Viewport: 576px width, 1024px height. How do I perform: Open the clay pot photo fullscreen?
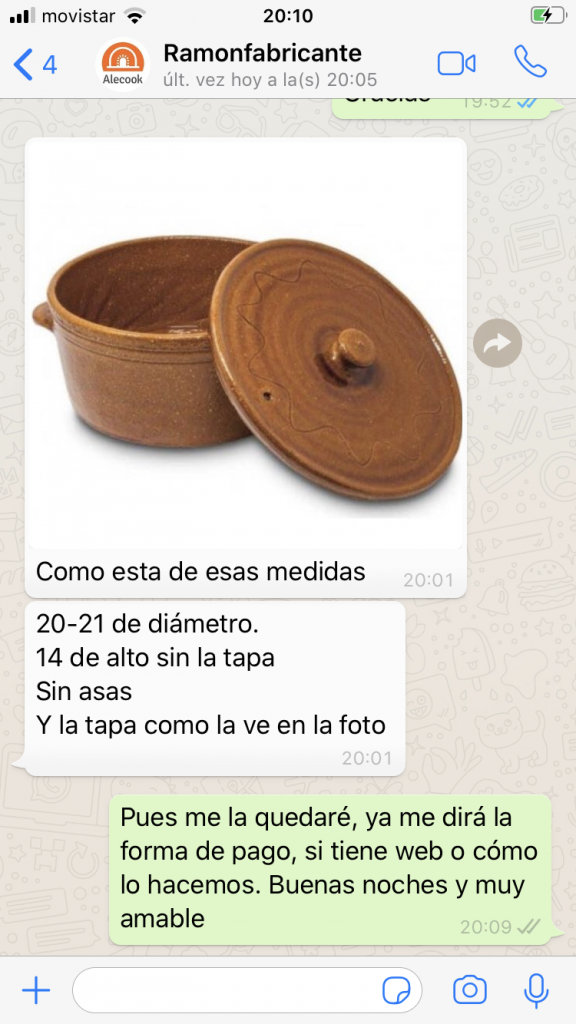pos(246,345)
